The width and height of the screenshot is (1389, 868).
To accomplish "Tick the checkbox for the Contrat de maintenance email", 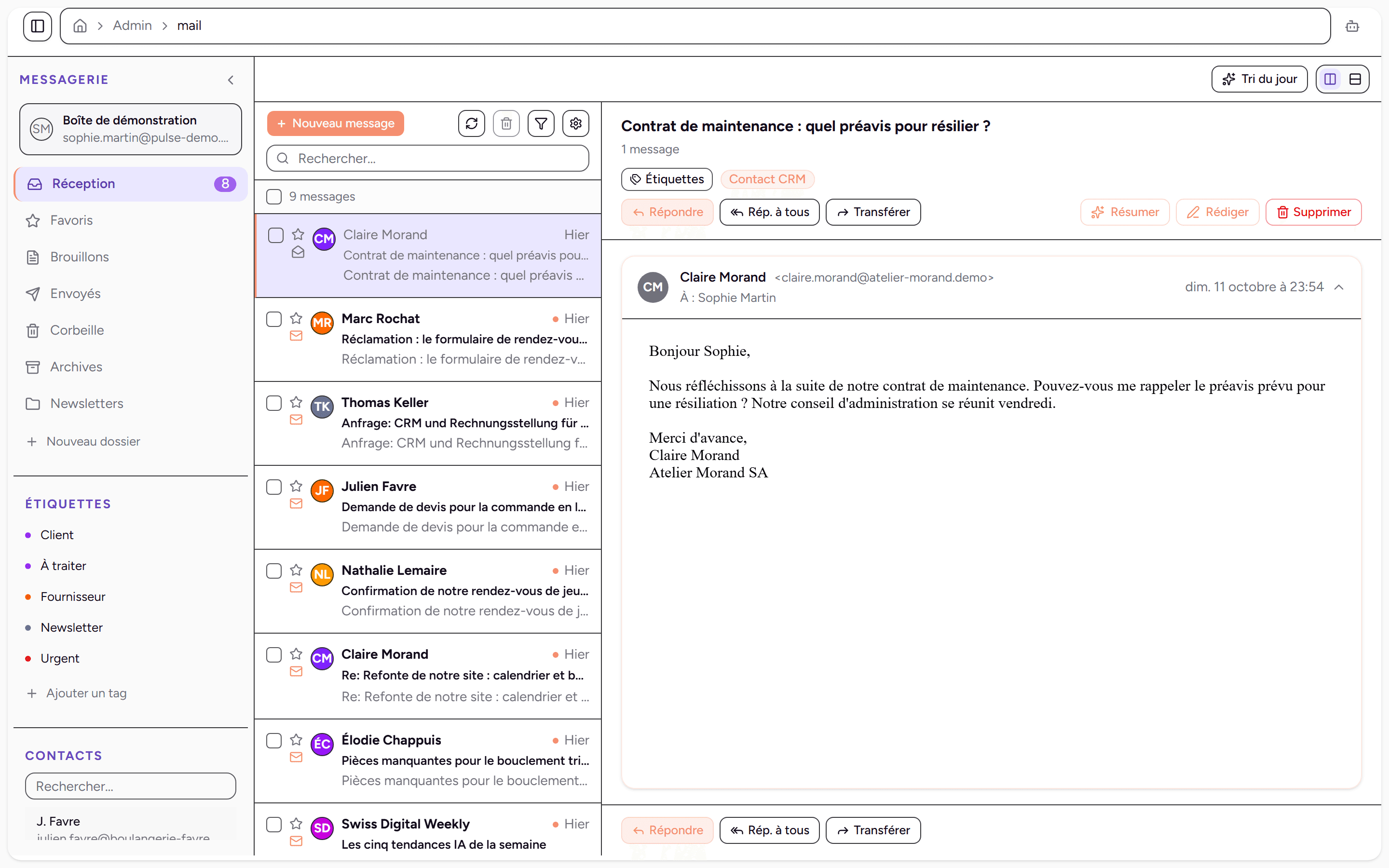I will click(276, 235).
